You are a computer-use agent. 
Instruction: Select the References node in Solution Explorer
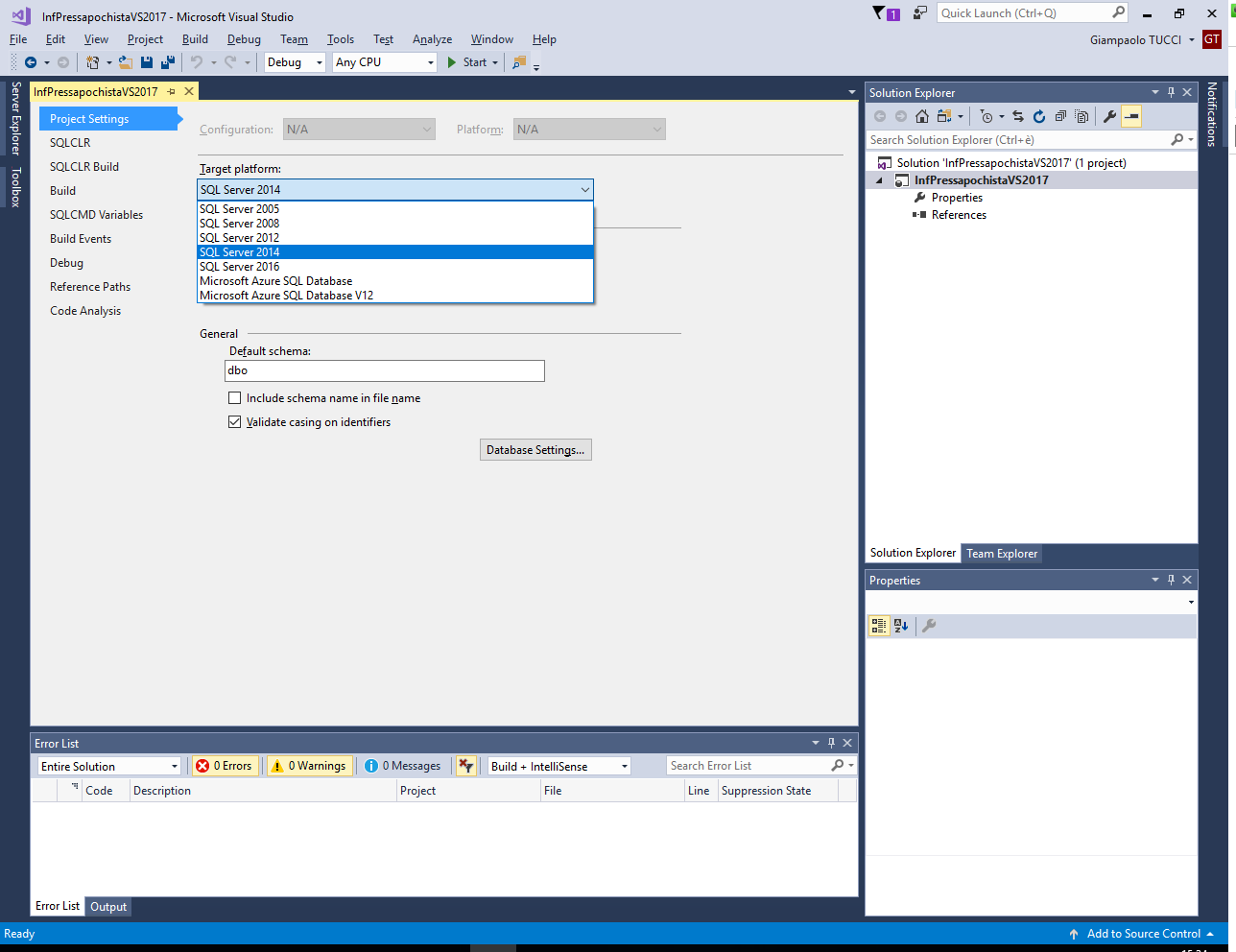(x=959, y=215)
